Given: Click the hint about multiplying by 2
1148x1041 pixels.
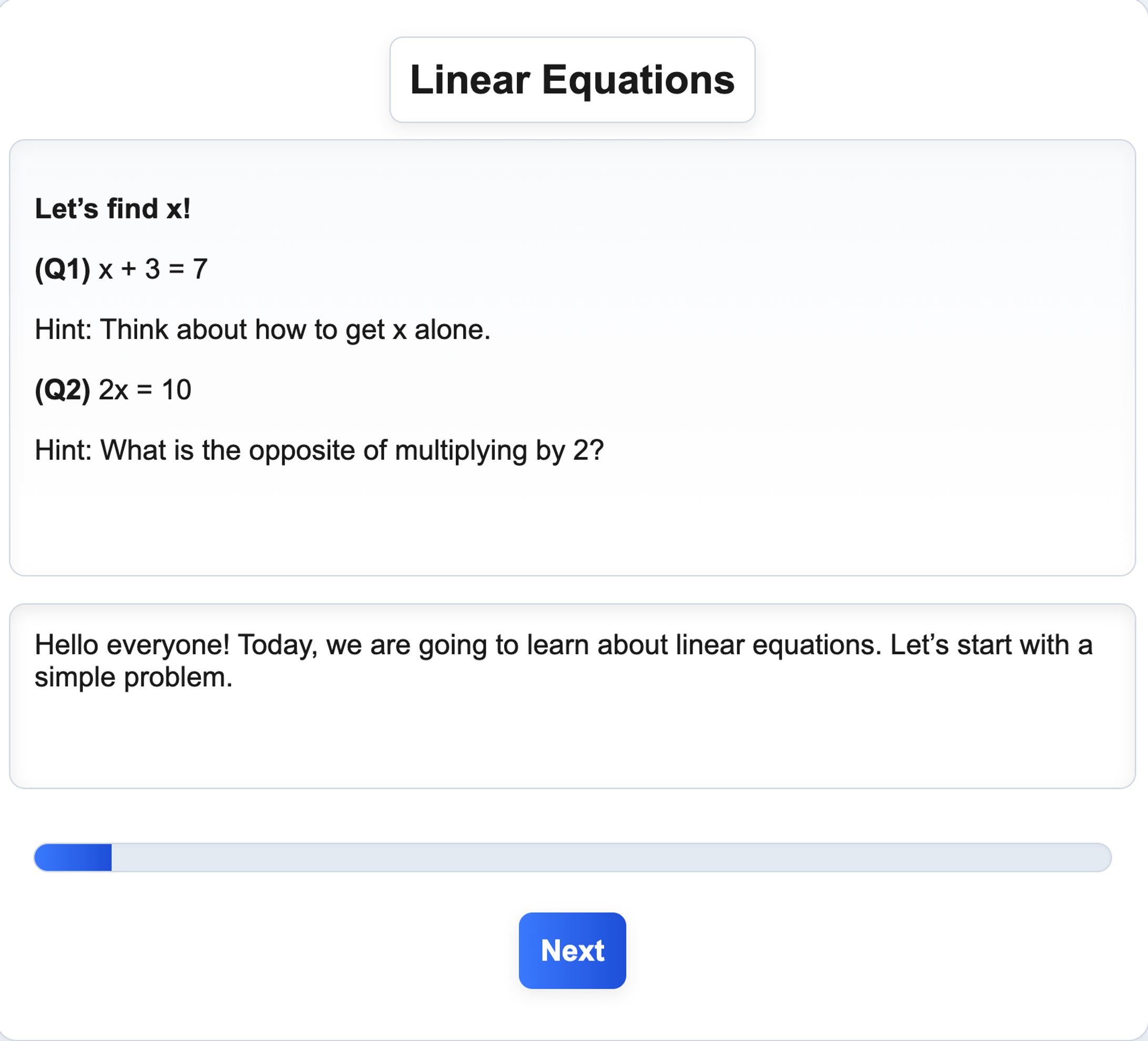Looking at the screenshot, I should pos(319,450).
